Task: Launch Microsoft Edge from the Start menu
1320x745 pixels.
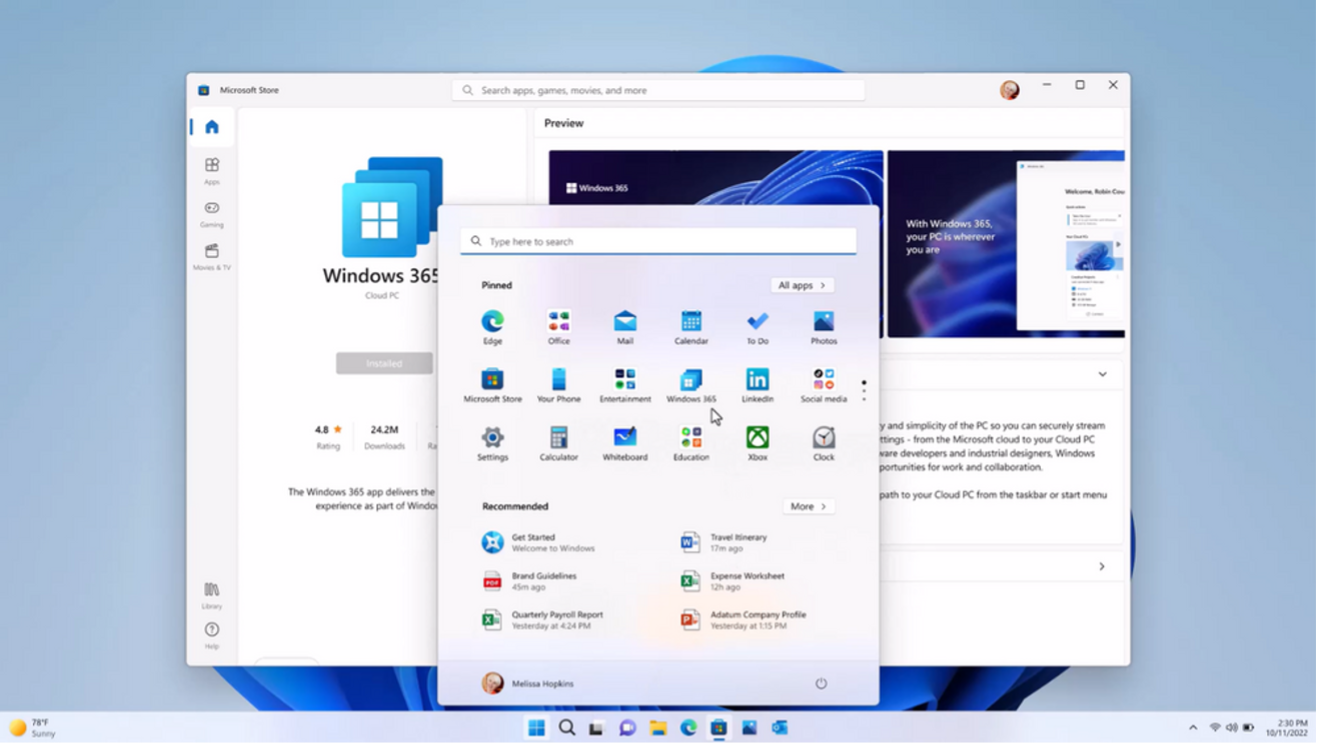Action: 492,324
